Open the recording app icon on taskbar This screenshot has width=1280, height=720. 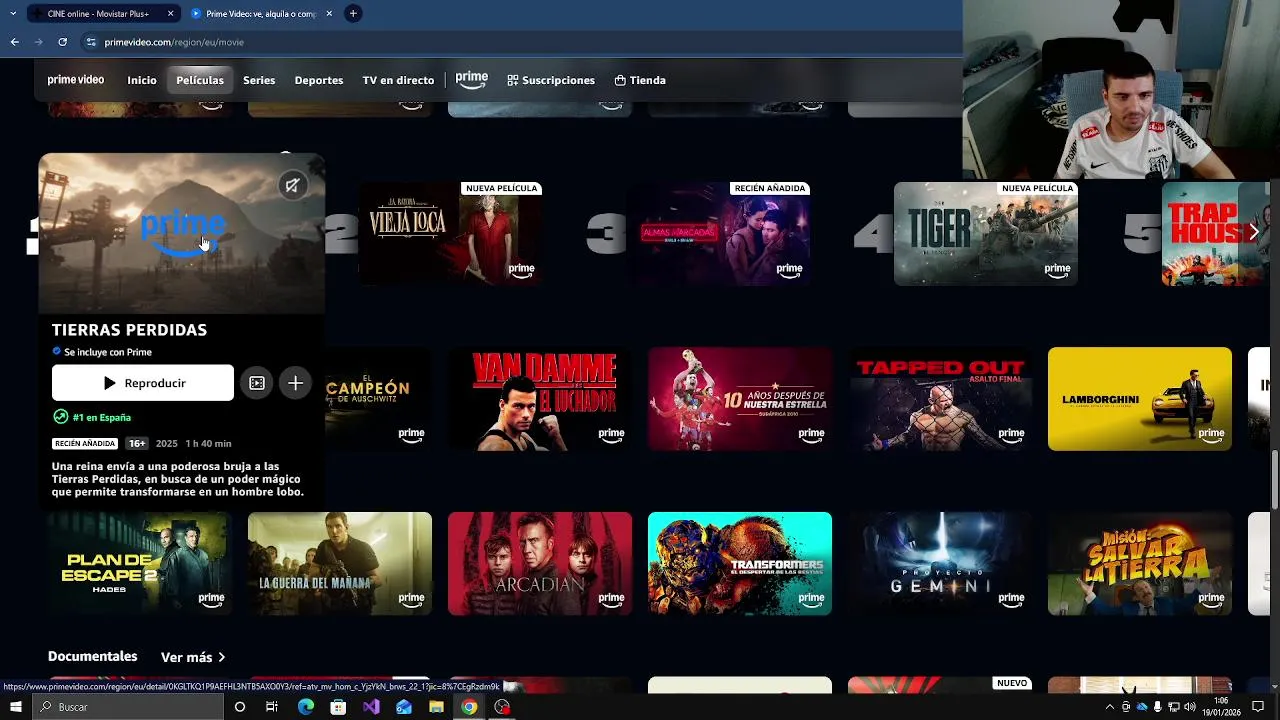[502, 707]
